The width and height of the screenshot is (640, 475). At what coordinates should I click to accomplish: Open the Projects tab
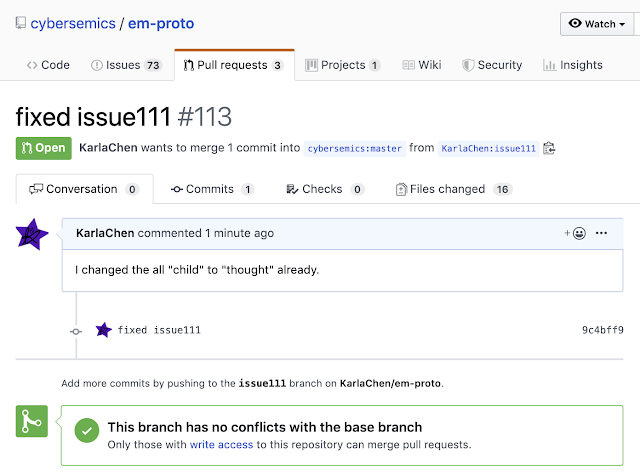[x=343, y=65]
